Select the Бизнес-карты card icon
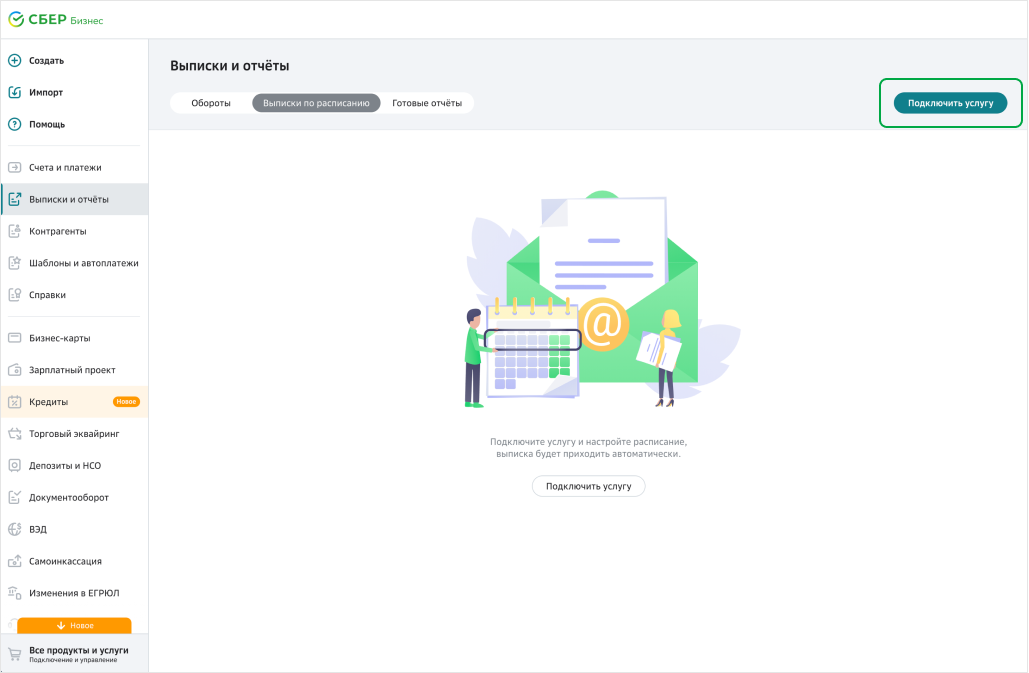The width and height of the screenshot is (1029, 673). [x=15, y=338]
